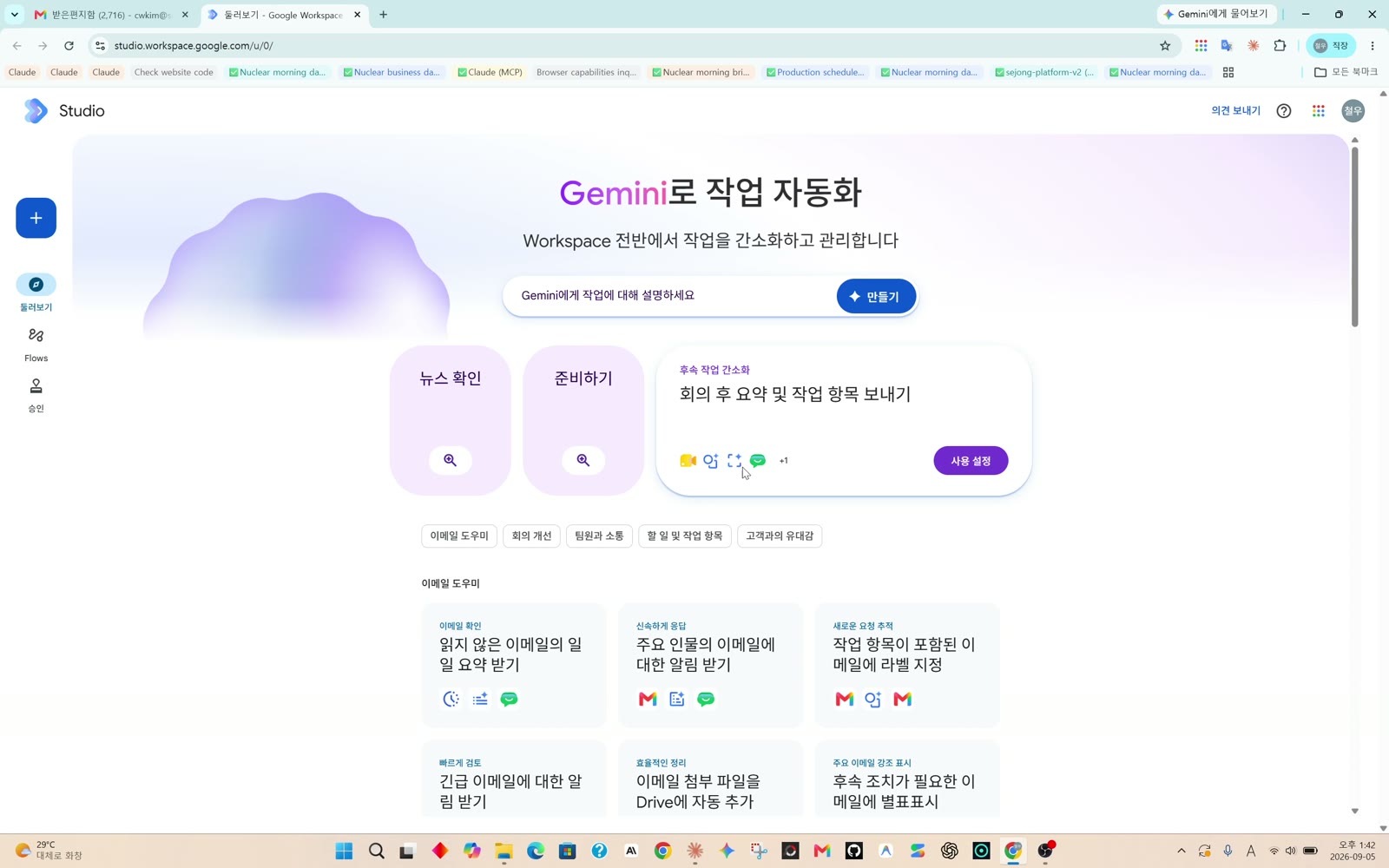Open the help question mark icon

(1284, 110)
